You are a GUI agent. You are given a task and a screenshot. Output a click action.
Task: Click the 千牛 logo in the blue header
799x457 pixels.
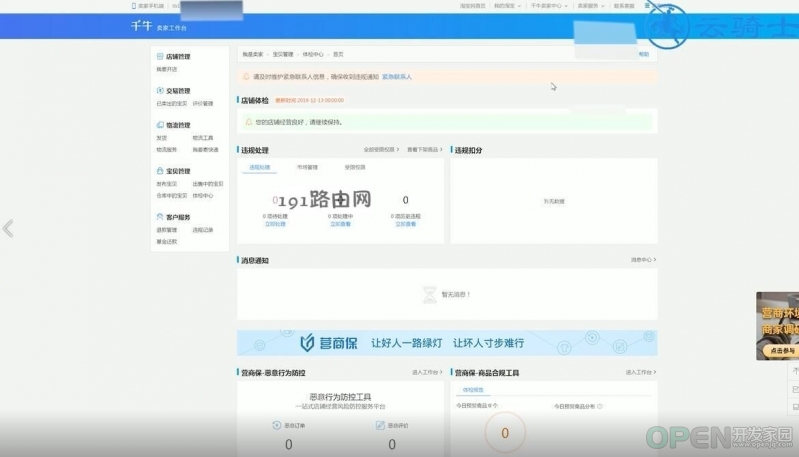click(x=142, y=25)
